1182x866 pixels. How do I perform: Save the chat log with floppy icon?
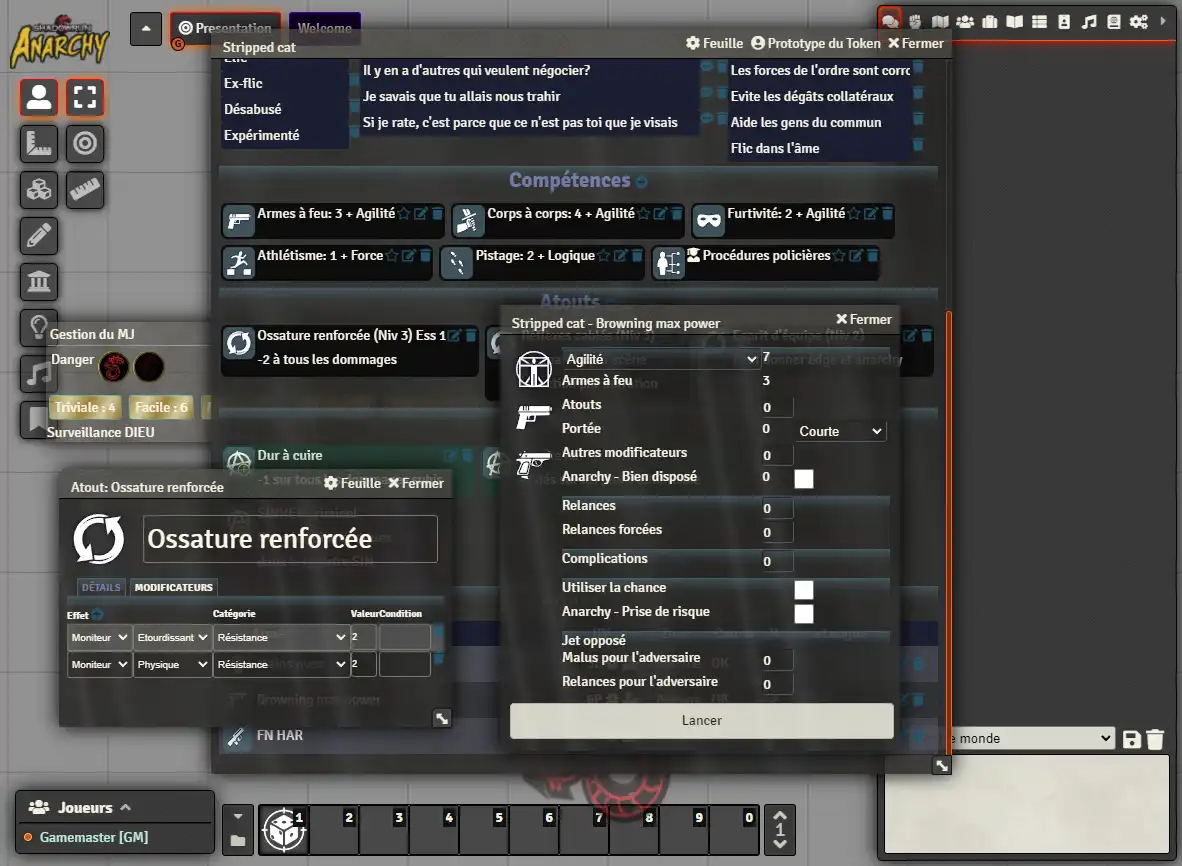(x=1132, y=739)
